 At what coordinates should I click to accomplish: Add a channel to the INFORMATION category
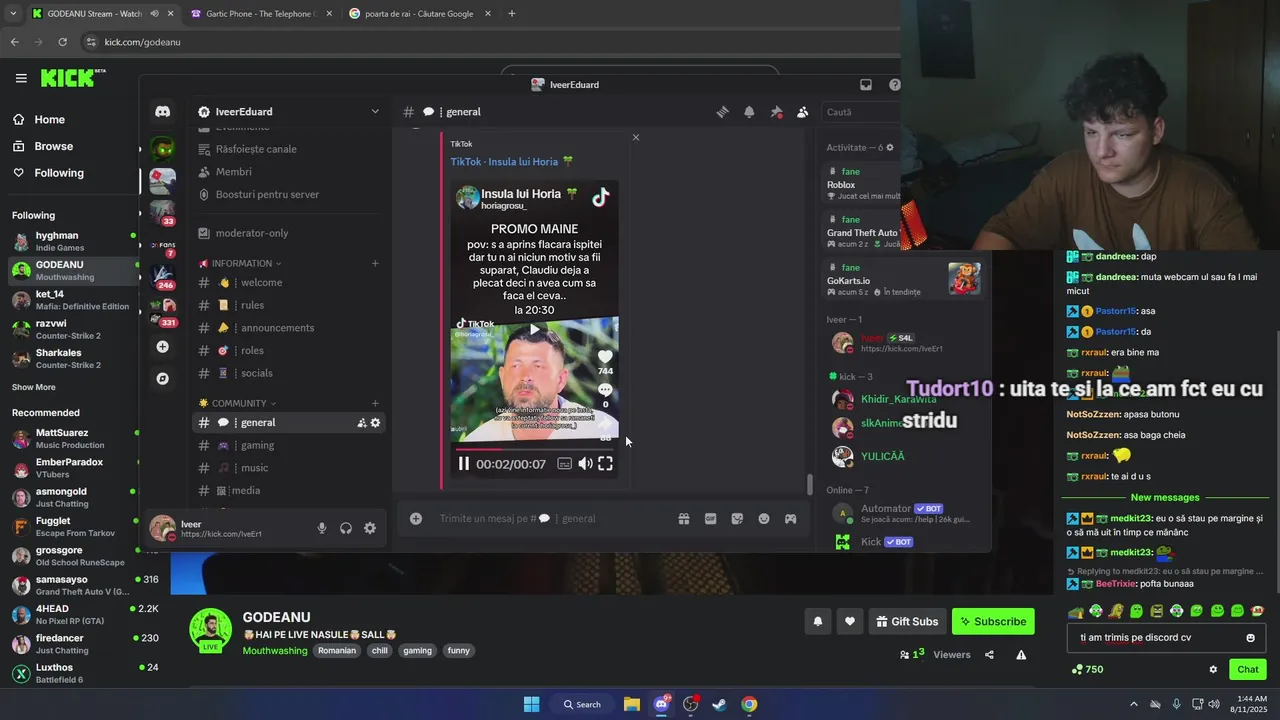375,263
